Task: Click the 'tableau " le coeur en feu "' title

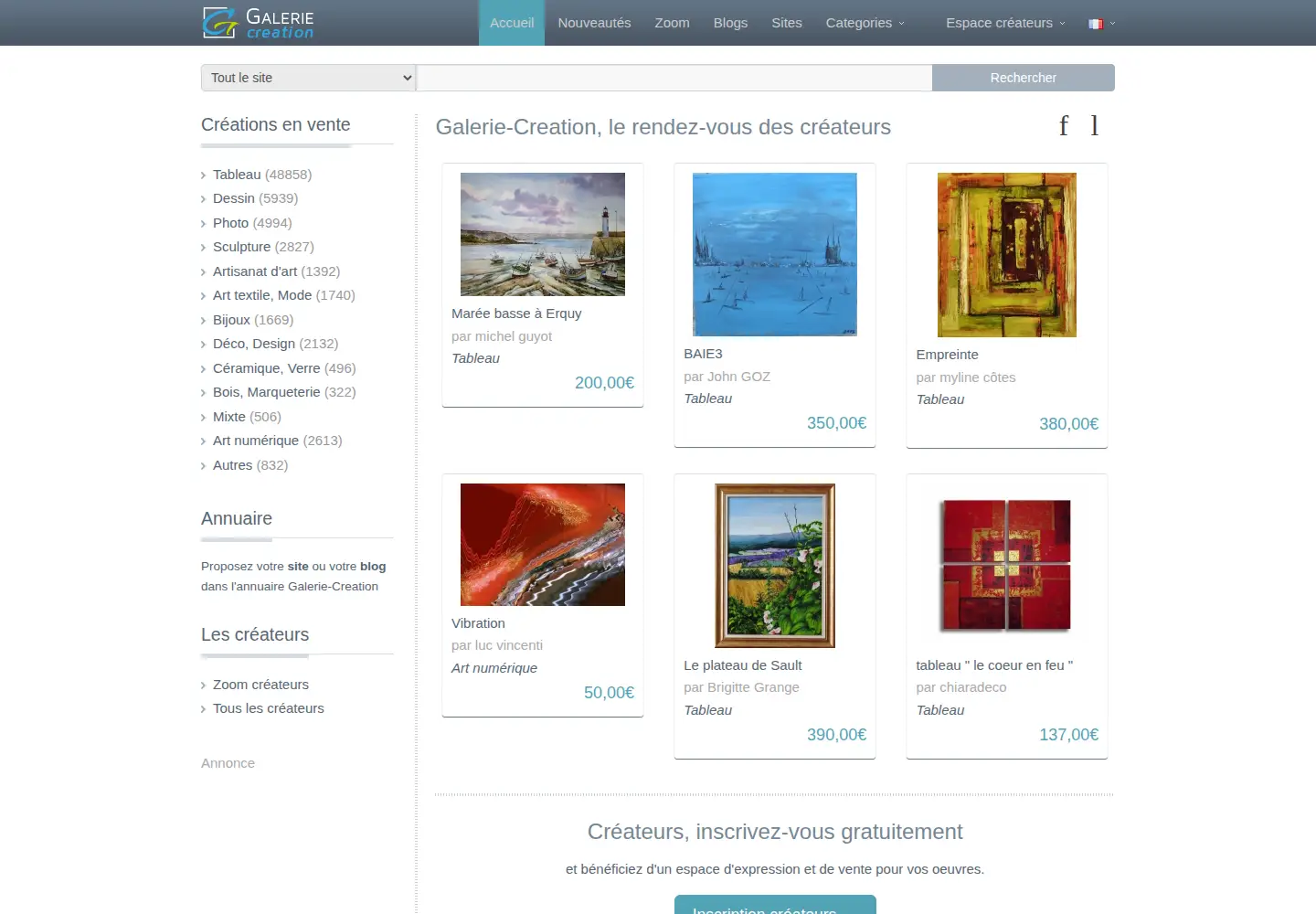Action: tap(994, 665)
